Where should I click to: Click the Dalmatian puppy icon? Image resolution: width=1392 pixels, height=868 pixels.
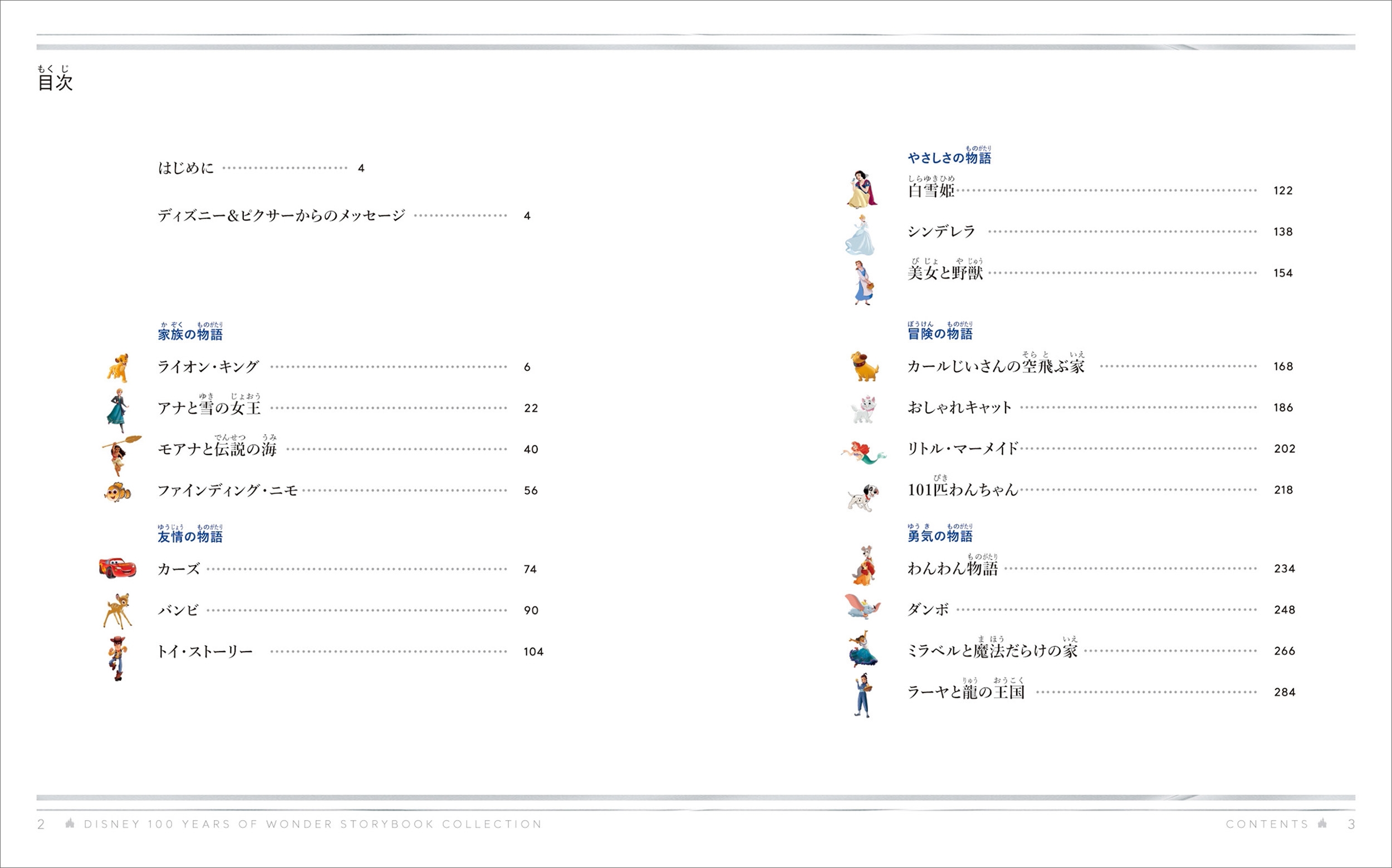click(x=864, y=497)
